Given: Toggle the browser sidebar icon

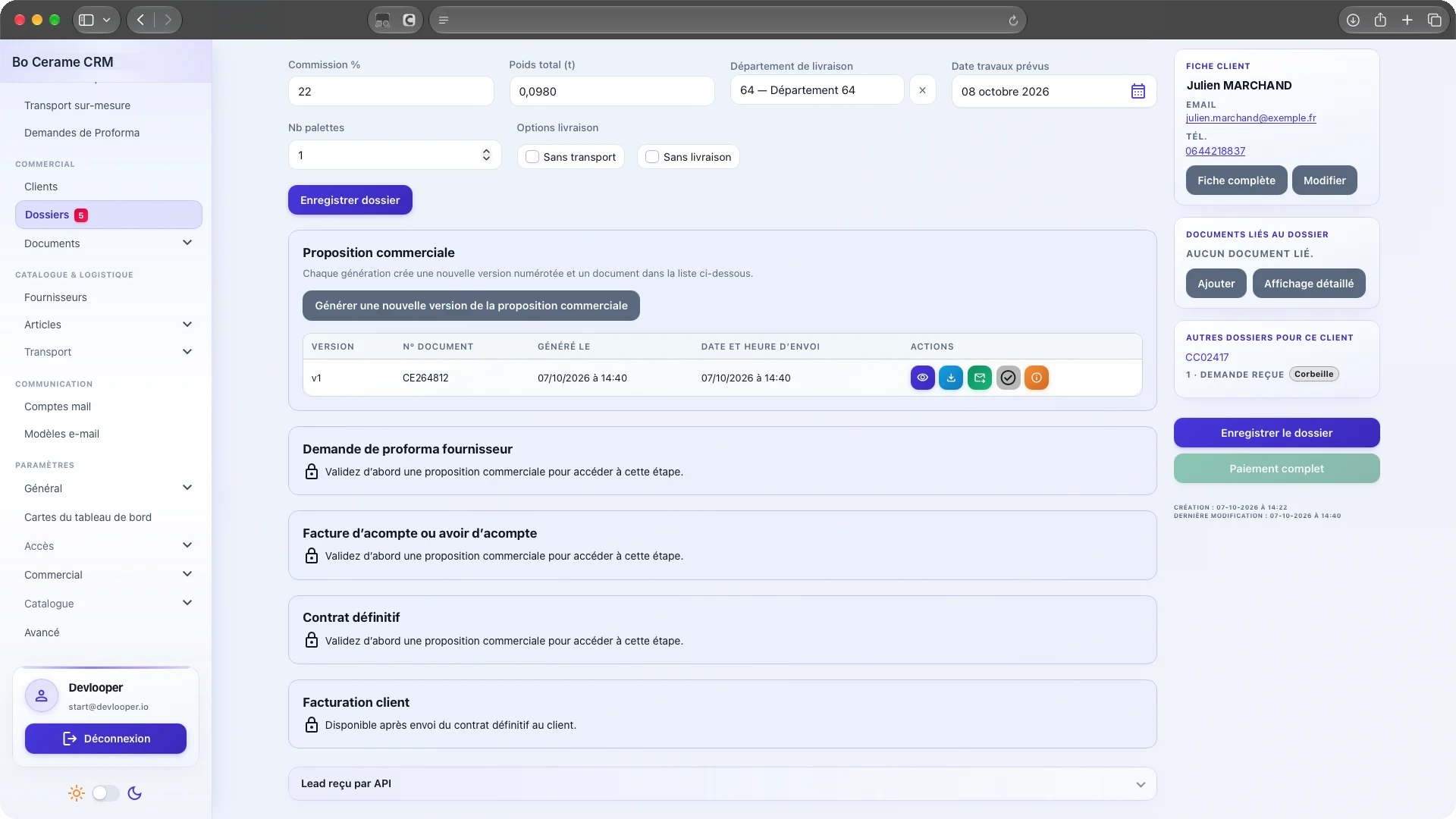Looking at the screenshot, I should click(x=86, y=20).
